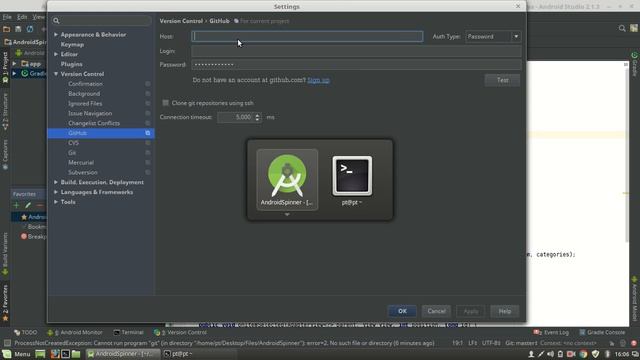Viewport: 640px width, 360px height.
Task: Expand Build, Execution, Deployment node
Action: (x=56, y=182)
